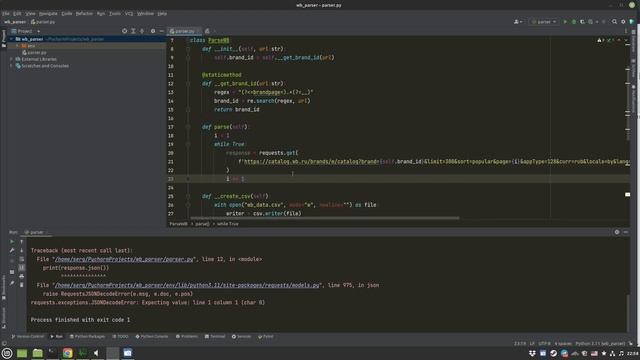Click the Print icon in Run panel
This screenshot has width=640, height=360.
click(22, 276)
